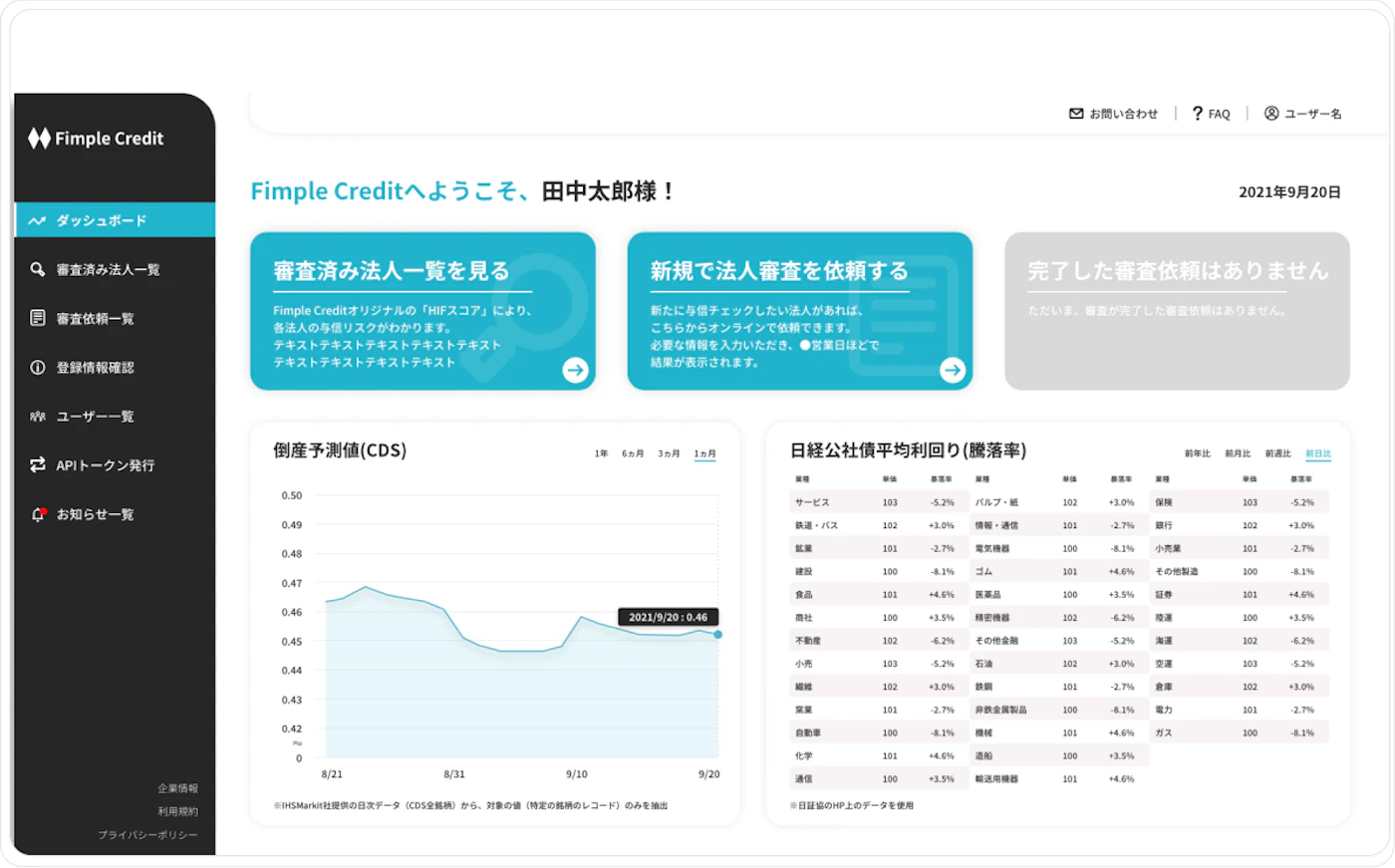
Task: Click the 倒産予測値(CDS) chart title
Action: [340, 450]
